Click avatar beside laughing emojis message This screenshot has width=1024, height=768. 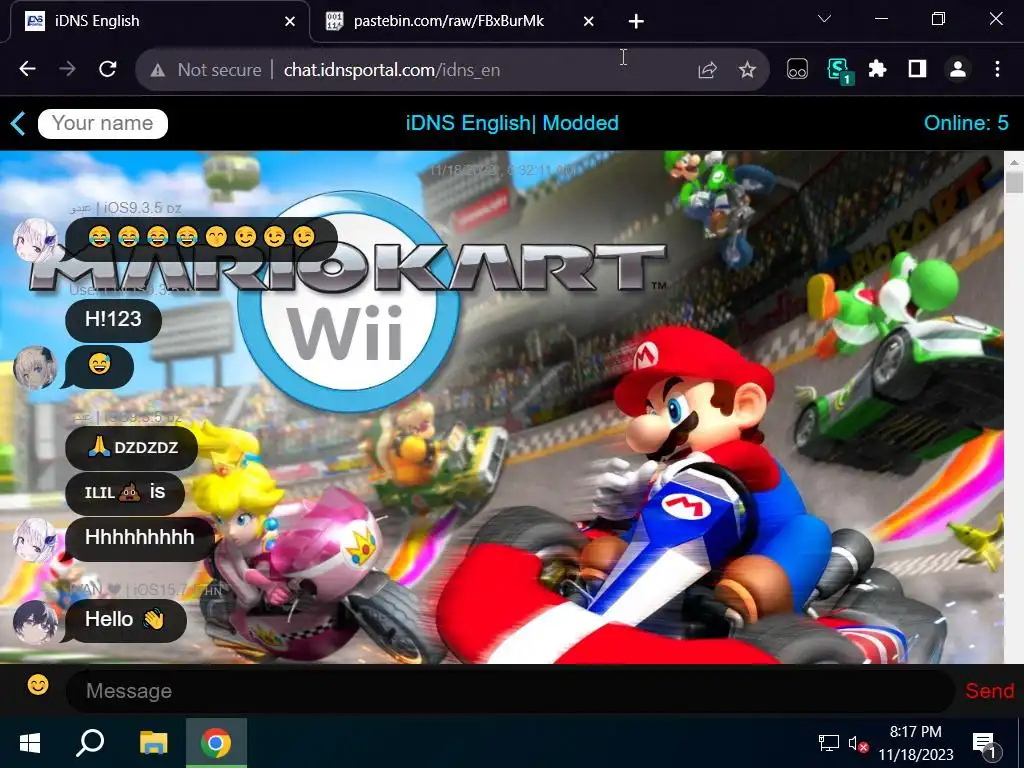(36, 240)
